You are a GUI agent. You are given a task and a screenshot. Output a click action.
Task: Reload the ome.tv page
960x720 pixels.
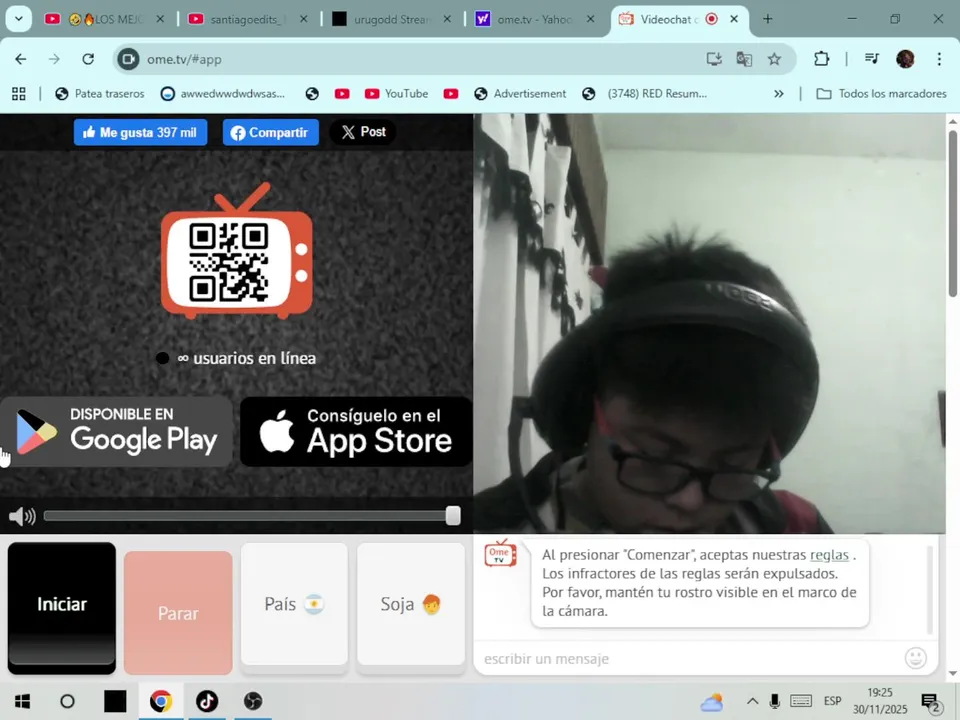88,59
